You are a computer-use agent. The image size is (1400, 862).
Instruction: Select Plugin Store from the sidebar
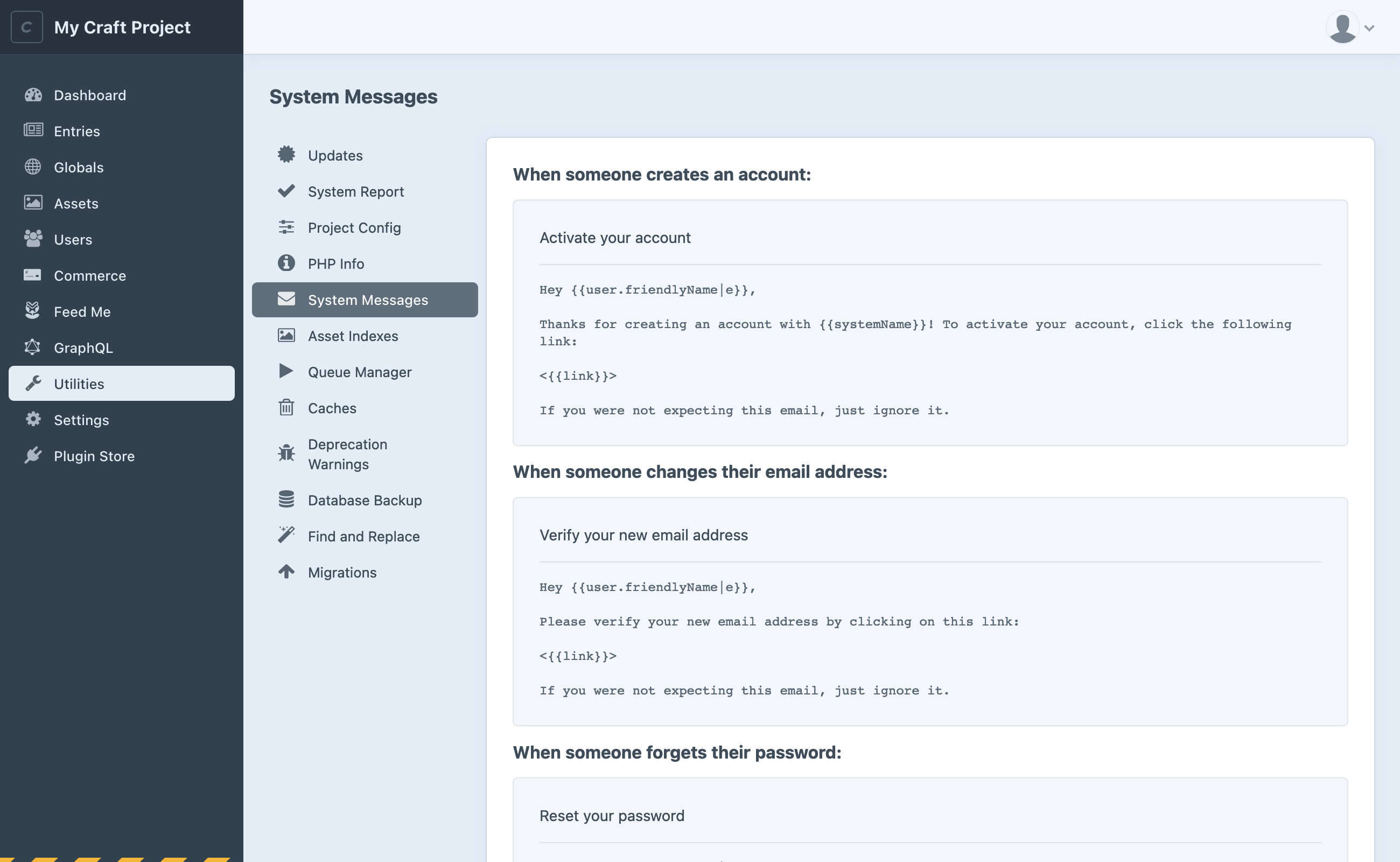[94, 455]
